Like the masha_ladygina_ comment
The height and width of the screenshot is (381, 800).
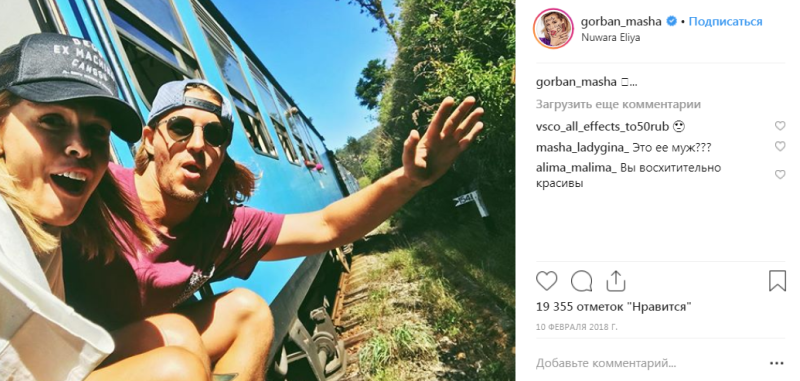(x=780, y=146)
